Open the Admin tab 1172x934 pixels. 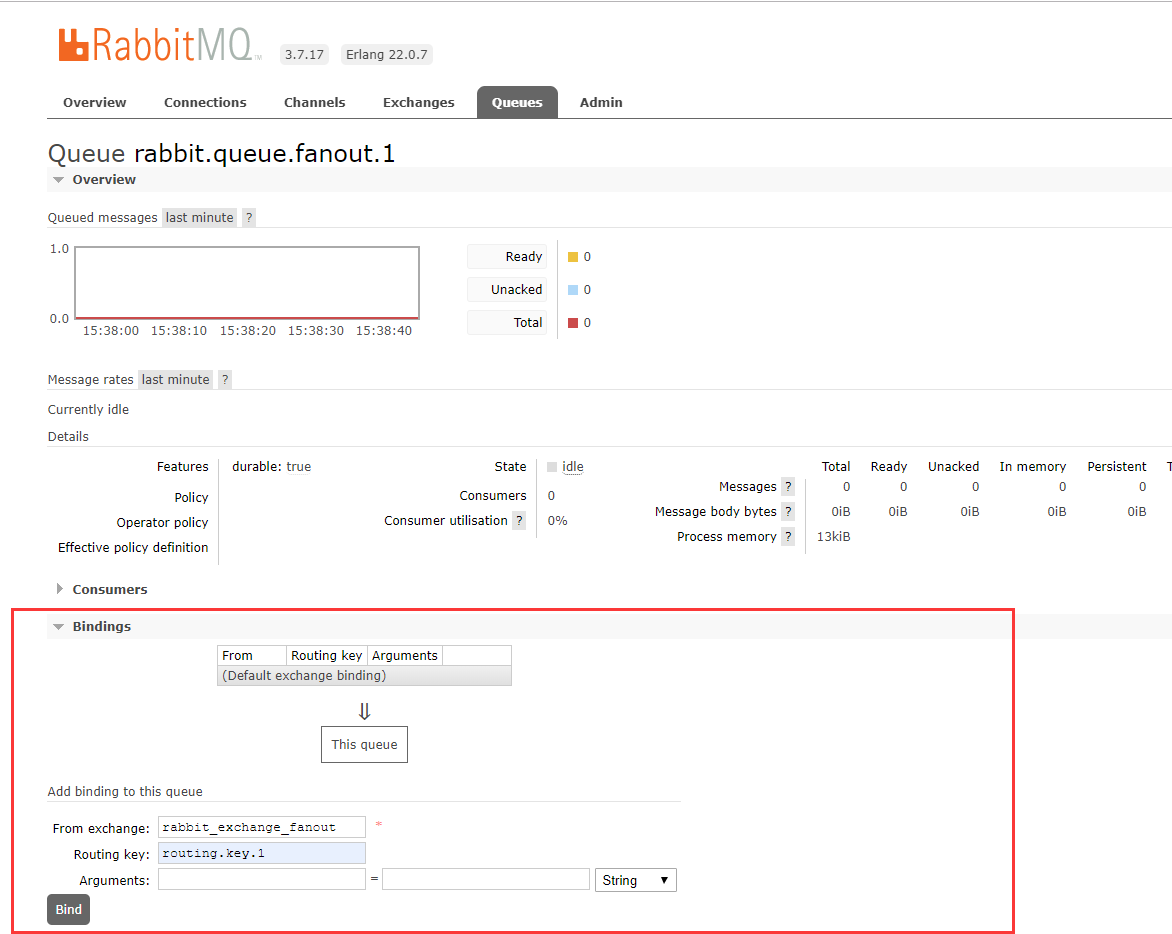601,102
